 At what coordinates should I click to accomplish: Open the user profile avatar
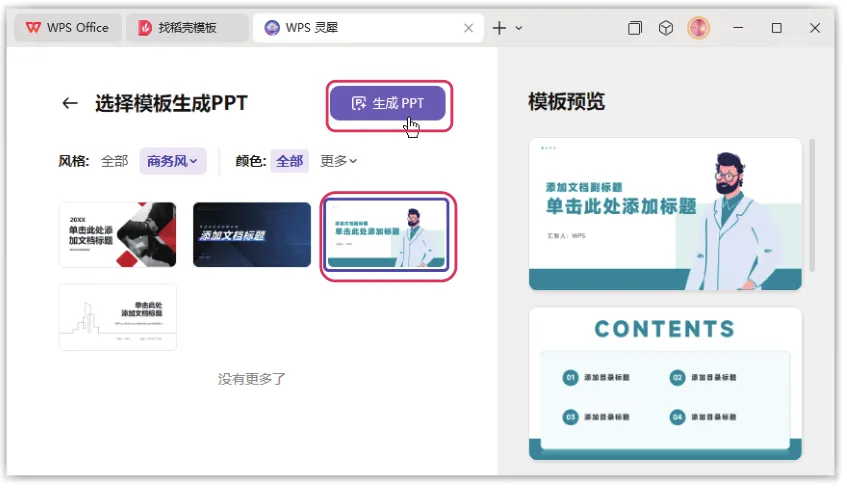pyautogui.click(x=698, y=28)
